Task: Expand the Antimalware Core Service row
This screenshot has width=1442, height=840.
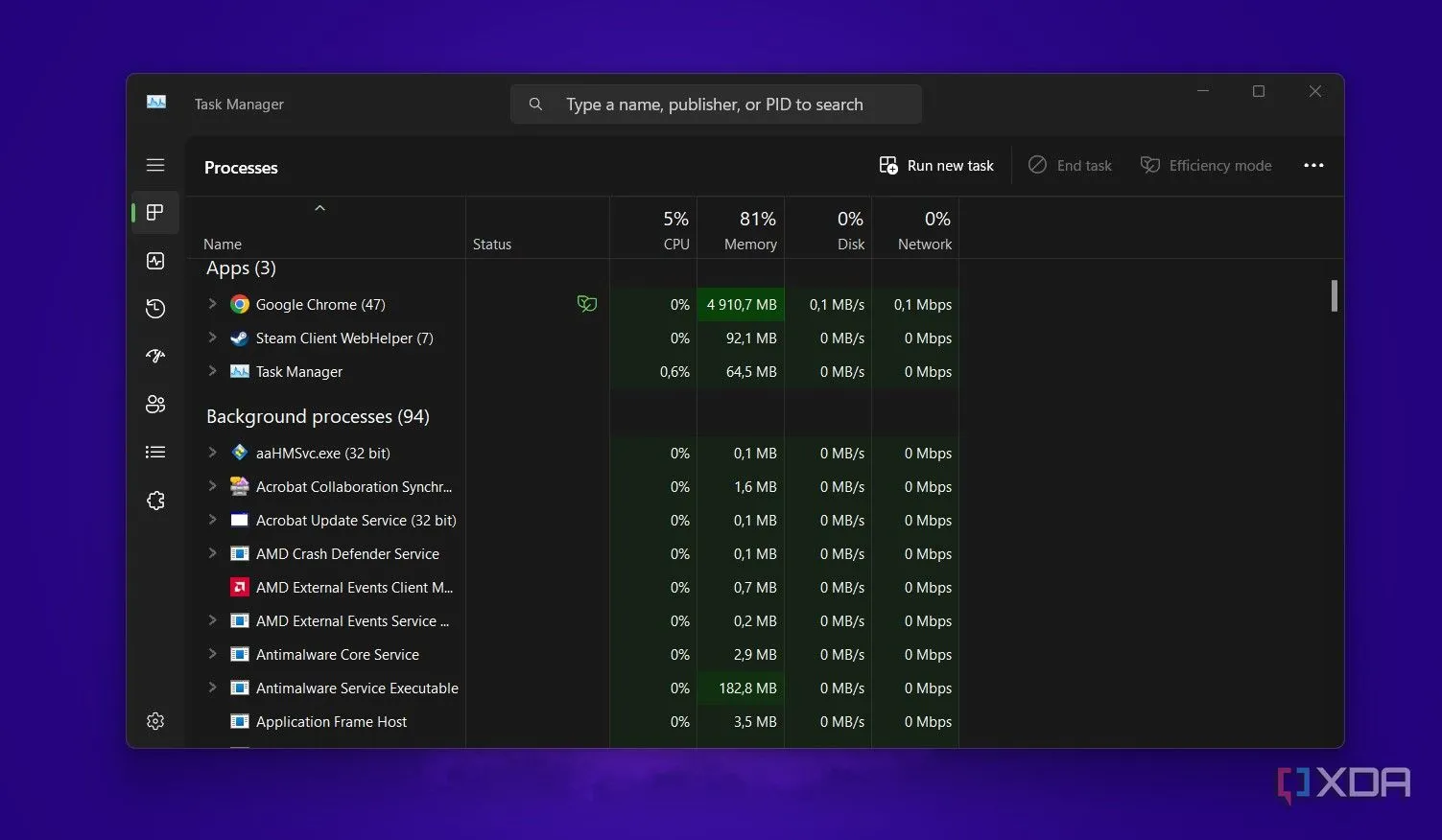Action: 212,654
